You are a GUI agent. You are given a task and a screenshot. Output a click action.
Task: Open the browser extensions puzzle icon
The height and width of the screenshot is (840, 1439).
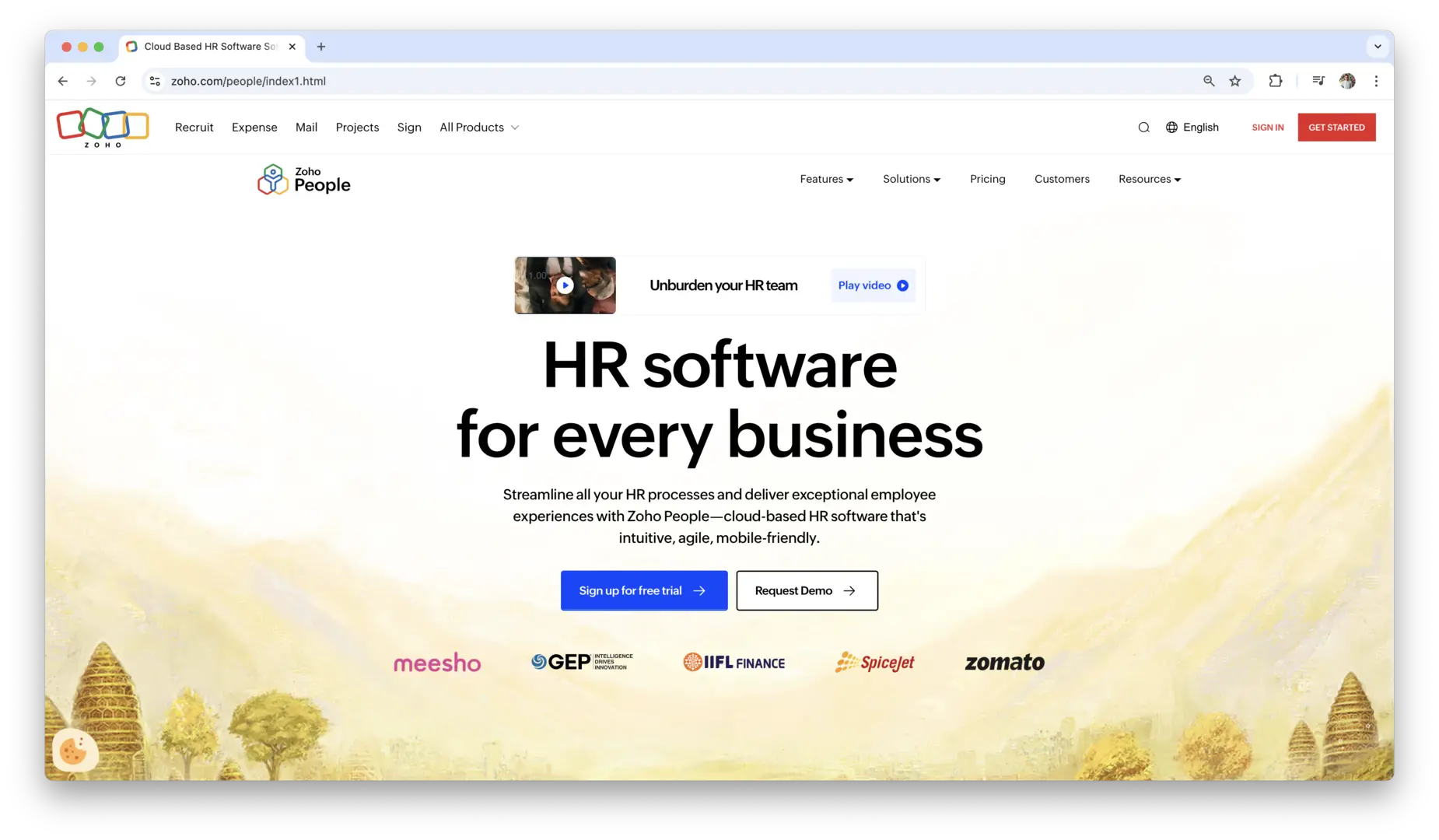(x=1276, y=81)
